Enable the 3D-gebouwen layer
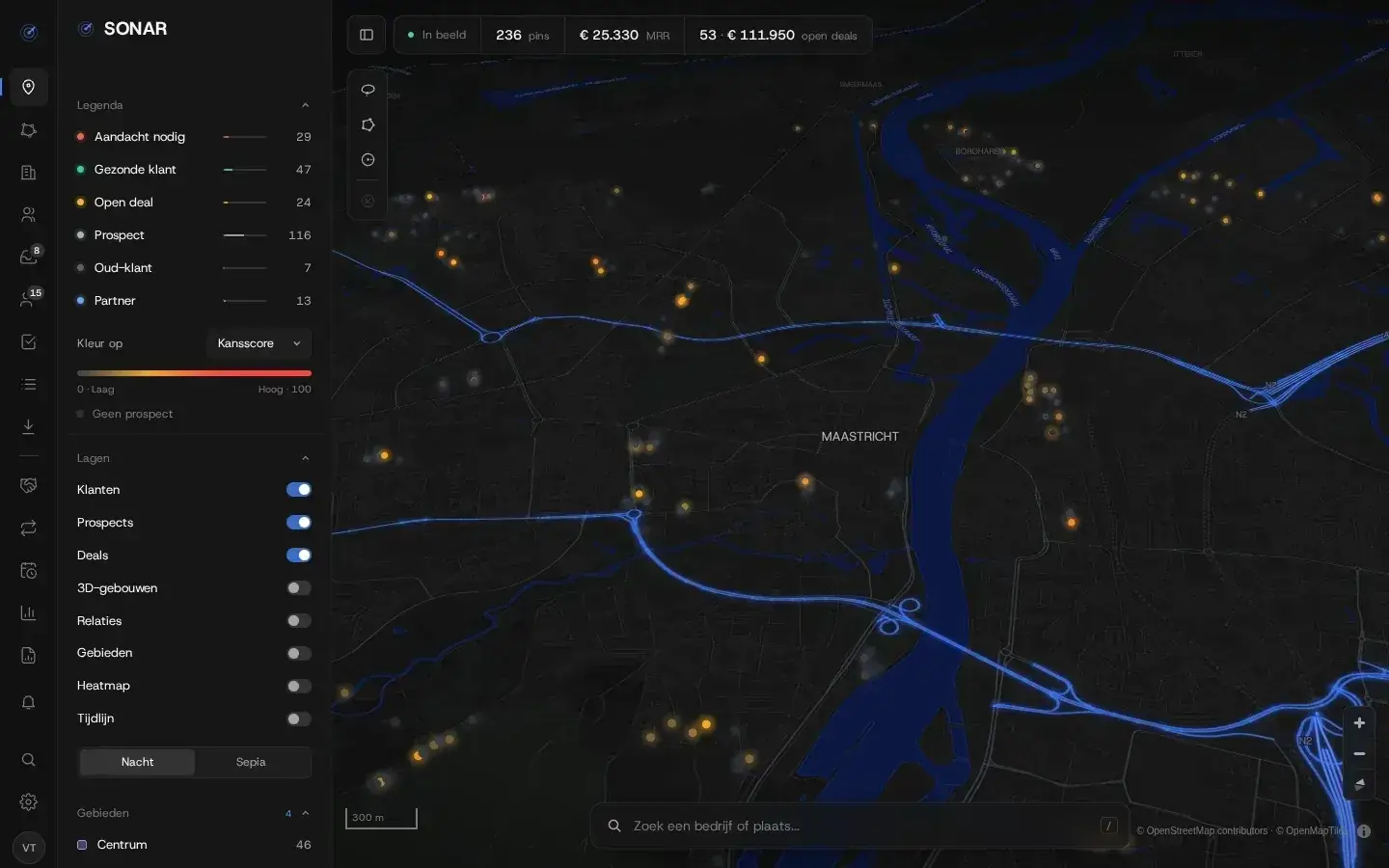The image size is (1389, 868). click(x=299, y=588)
